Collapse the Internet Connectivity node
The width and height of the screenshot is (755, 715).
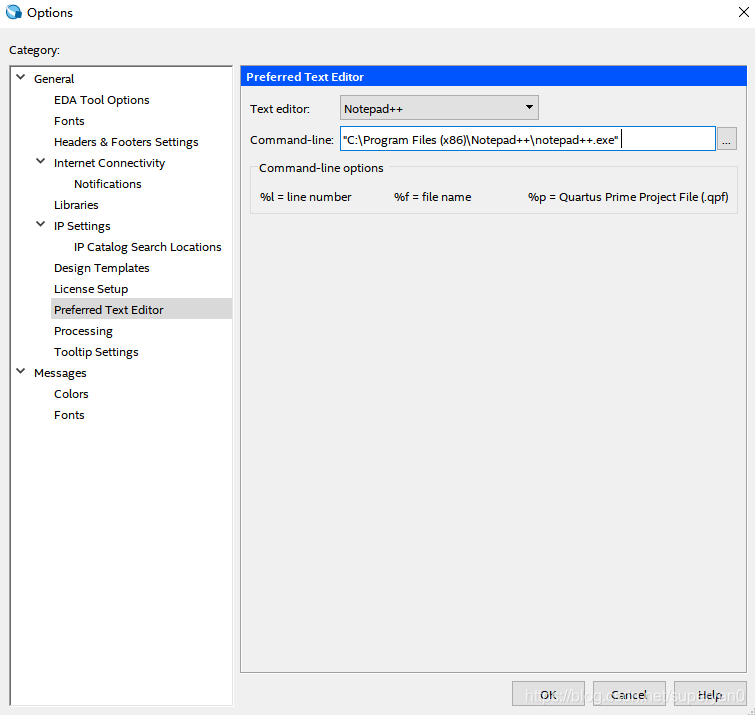click(41, 161)
